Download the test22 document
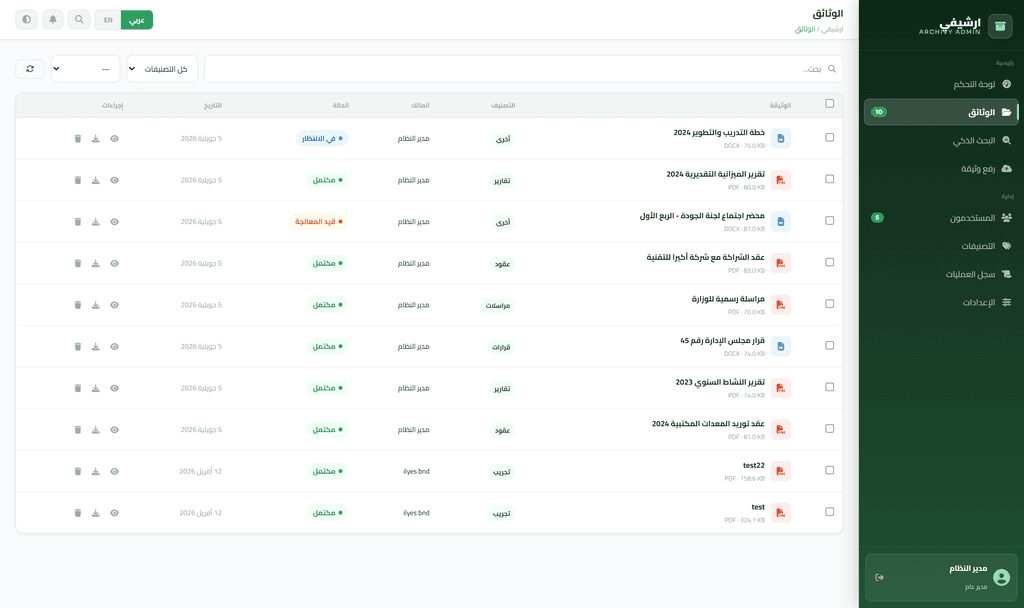Viewport: 1024px width, 608px height. click(x=96, y=472)
